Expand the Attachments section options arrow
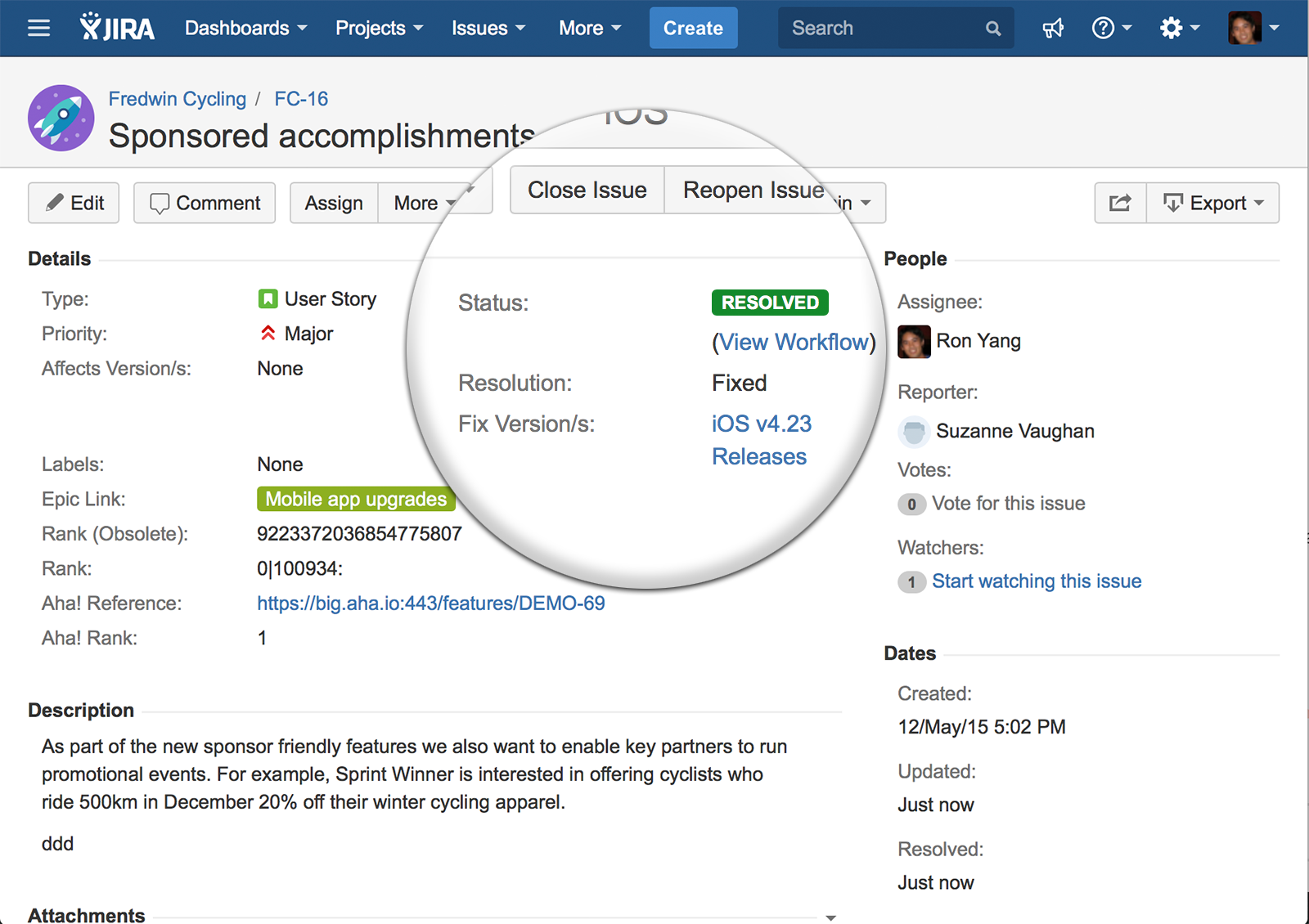The image size is (1309, 924). [830, 917]
